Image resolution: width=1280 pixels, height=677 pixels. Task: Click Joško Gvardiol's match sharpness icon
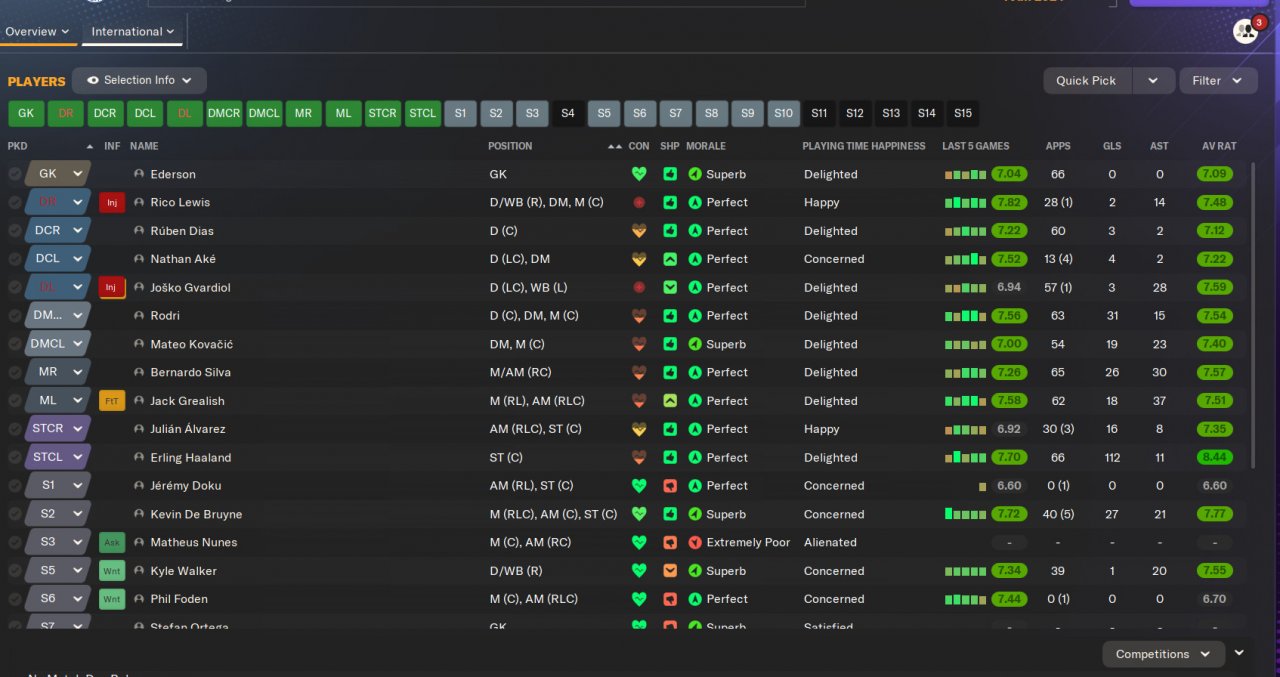click(670, 287)
